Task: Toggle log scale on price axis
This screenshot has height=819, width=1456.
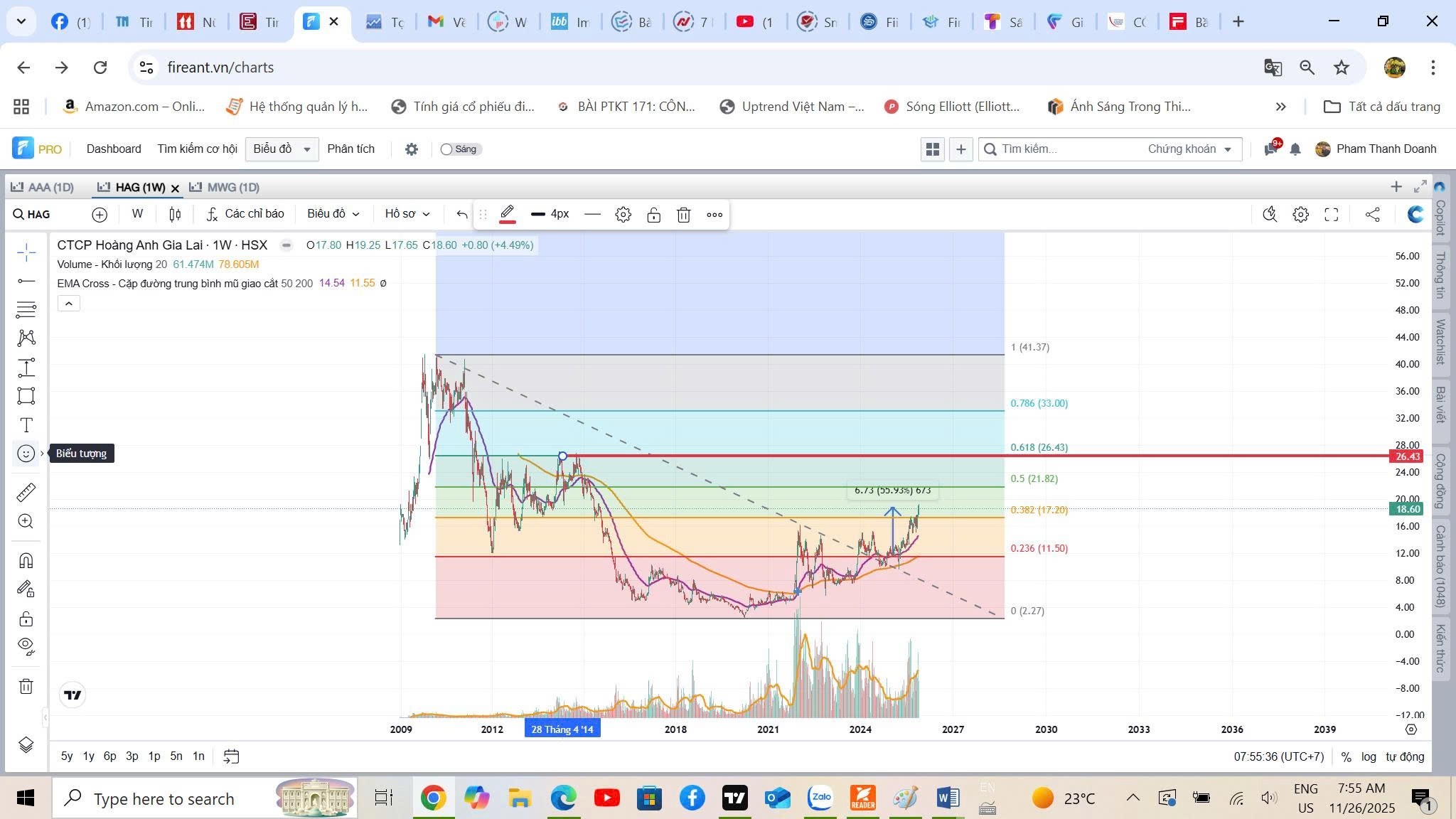Action: click(x=1369, y=756)
